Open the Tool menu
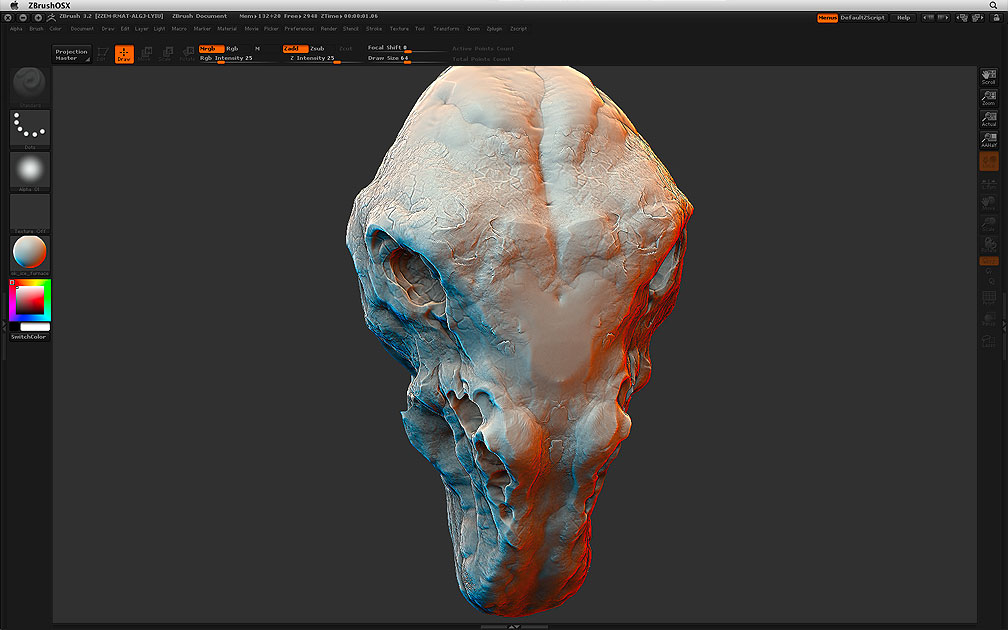1008x630 pixels. click(420, 29)
